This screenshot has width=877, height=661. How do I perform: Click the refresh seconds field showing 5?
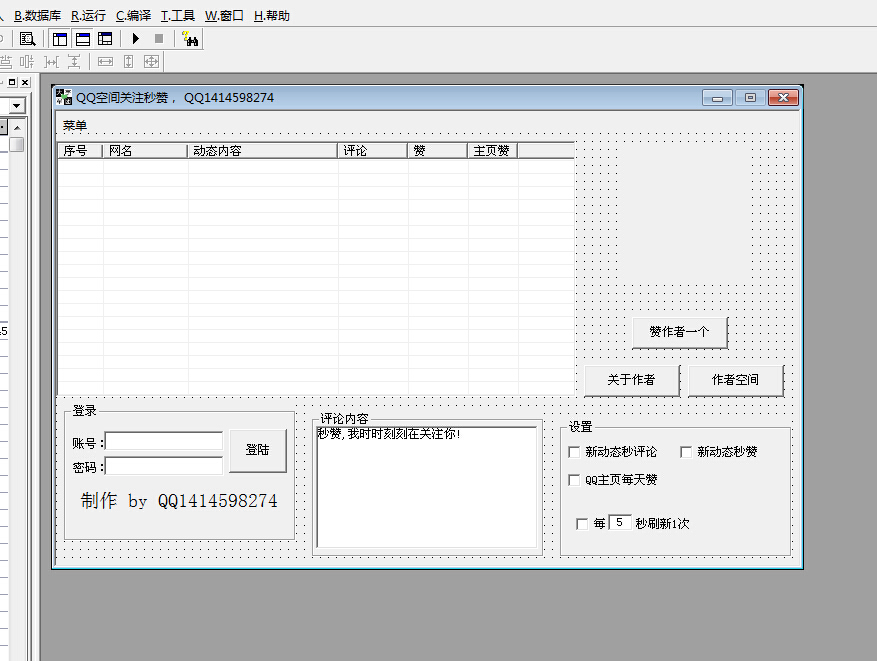(620, 522)
